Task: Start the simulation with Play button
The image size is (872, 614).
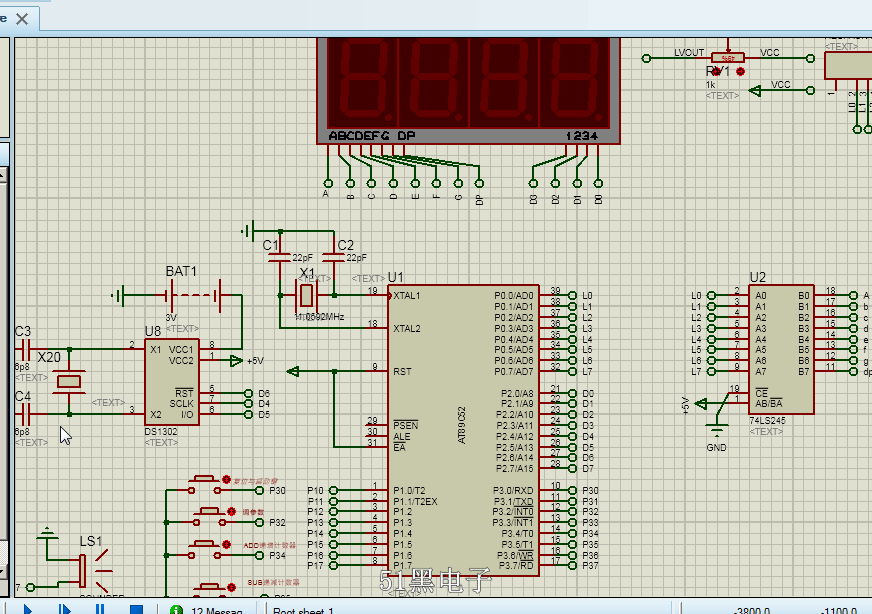Action: pos(28,610)
